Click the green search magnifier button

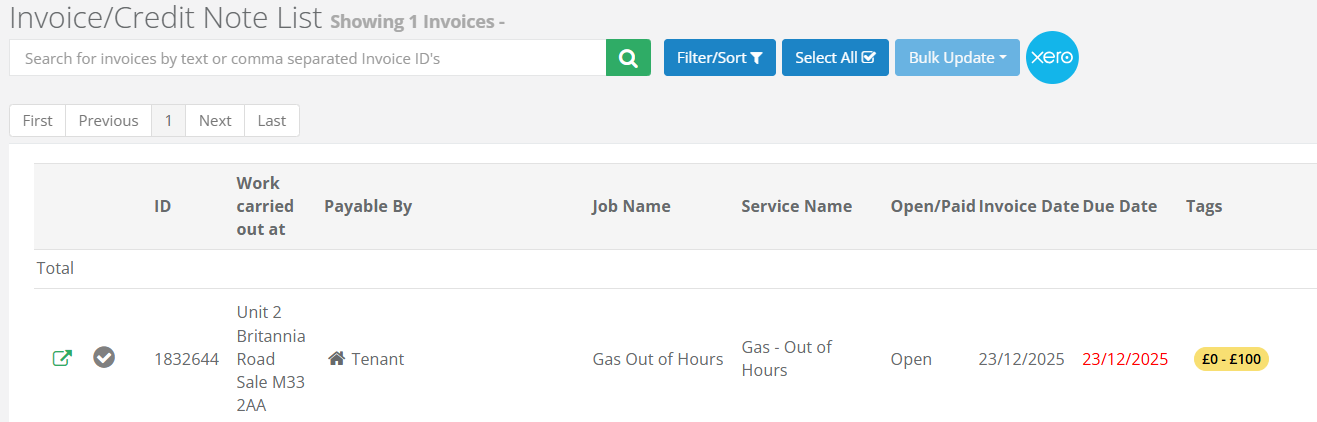pyautogui.click(x=628, y=58)
